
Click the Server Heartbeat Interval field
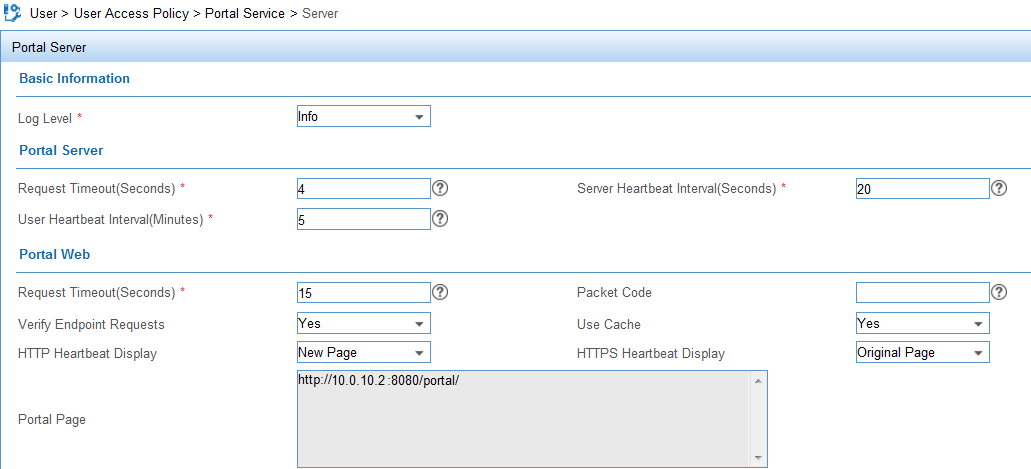(x=923, y=189)
